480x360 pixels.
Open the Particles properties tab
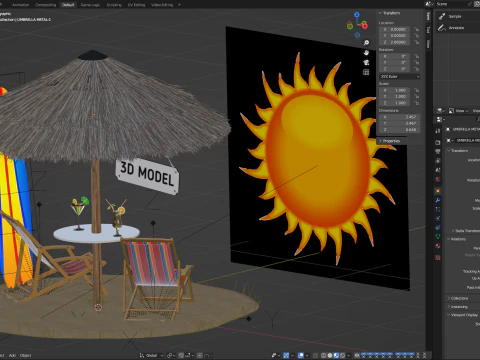point(438,209)
